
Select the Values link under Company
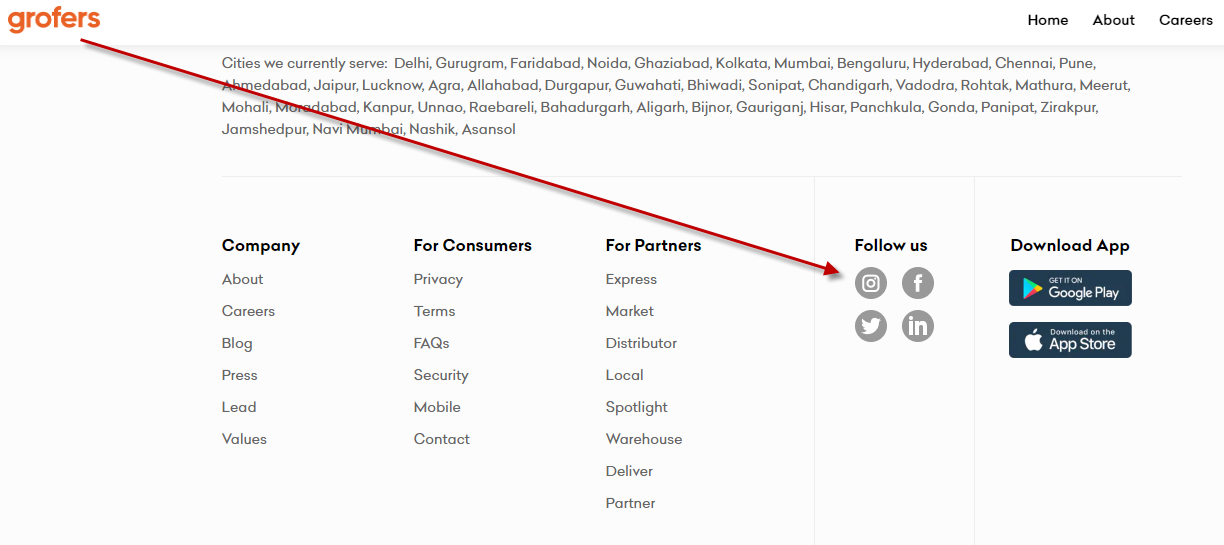point(244,439)
